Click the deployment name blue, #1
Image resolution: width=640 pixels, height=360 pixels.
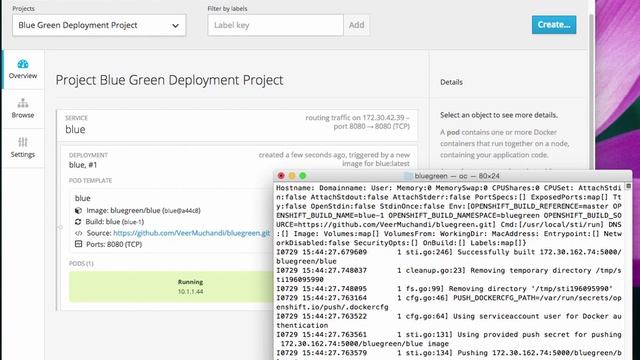tap(83, 165)
